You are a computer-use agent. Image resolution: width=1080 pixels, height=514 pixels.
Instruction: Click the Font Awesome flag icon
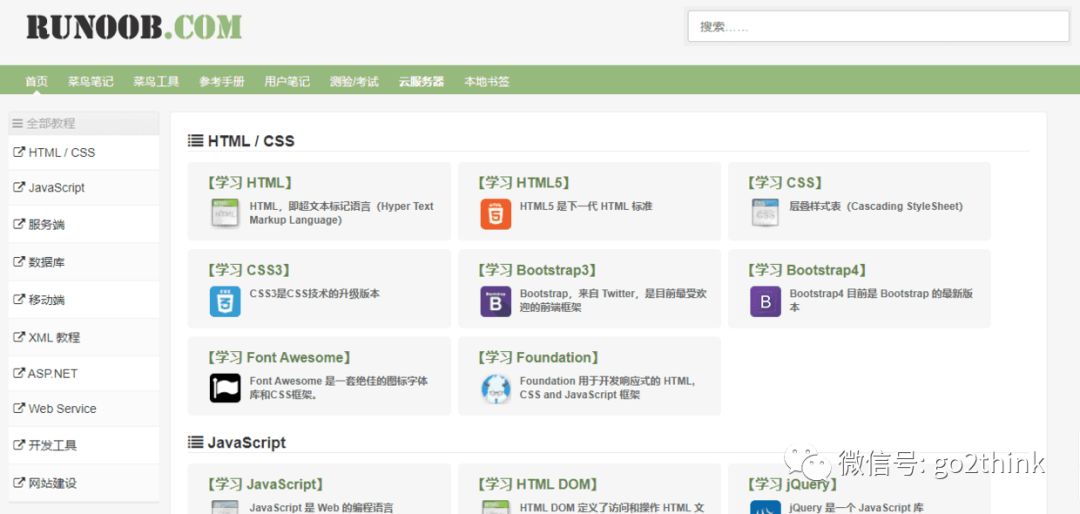pos(225,388)
